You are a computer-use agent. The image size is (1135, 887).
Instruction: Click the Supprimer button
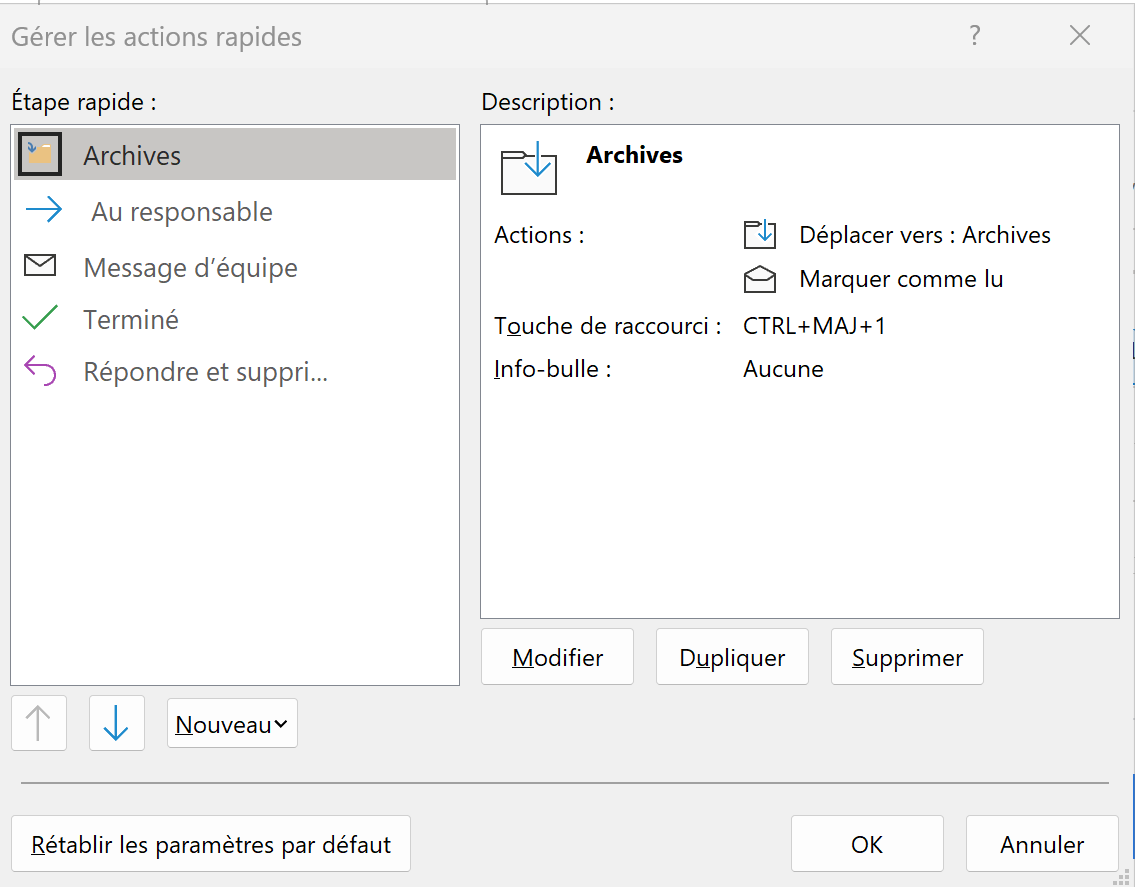point(907,657)
